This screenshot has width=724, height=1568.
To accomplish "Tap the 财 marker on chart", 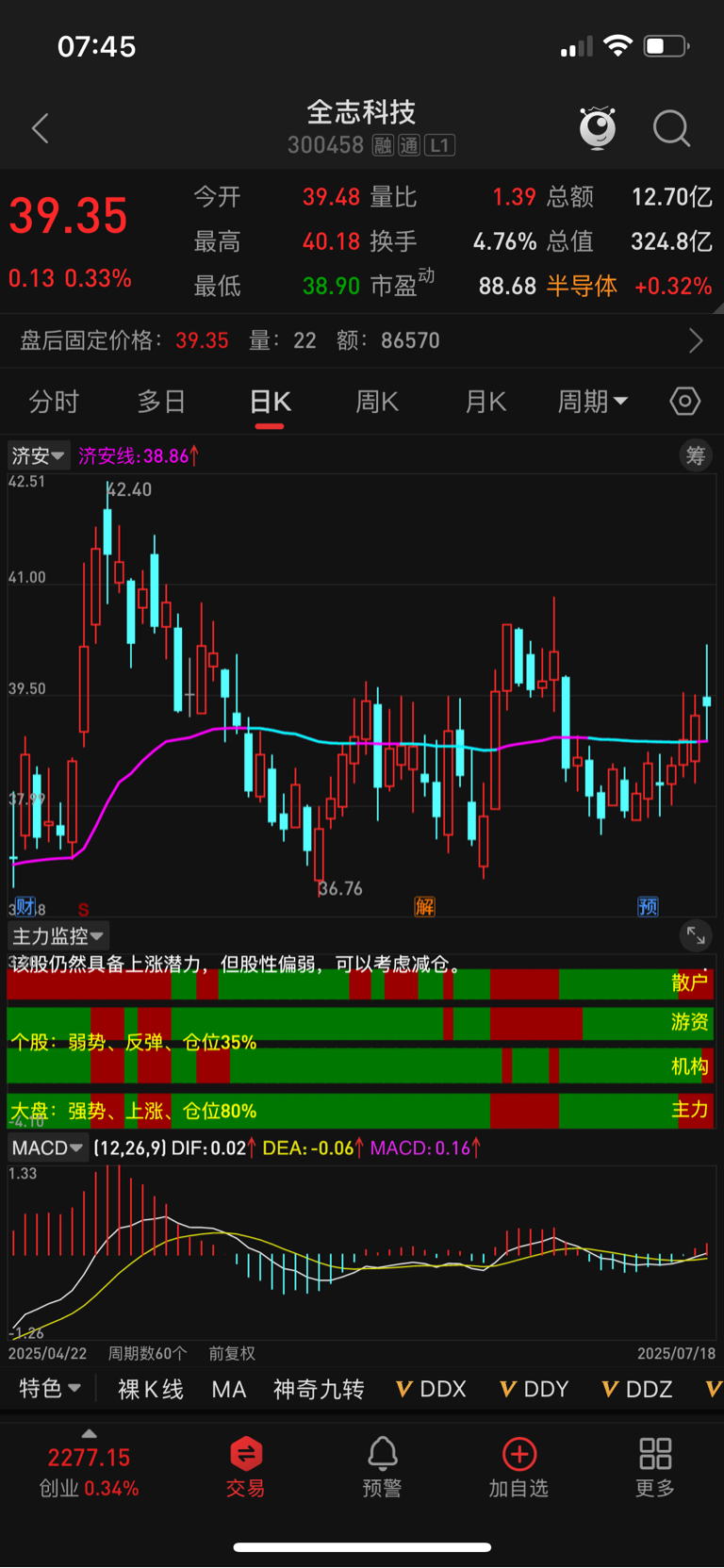I will (25, 906).
